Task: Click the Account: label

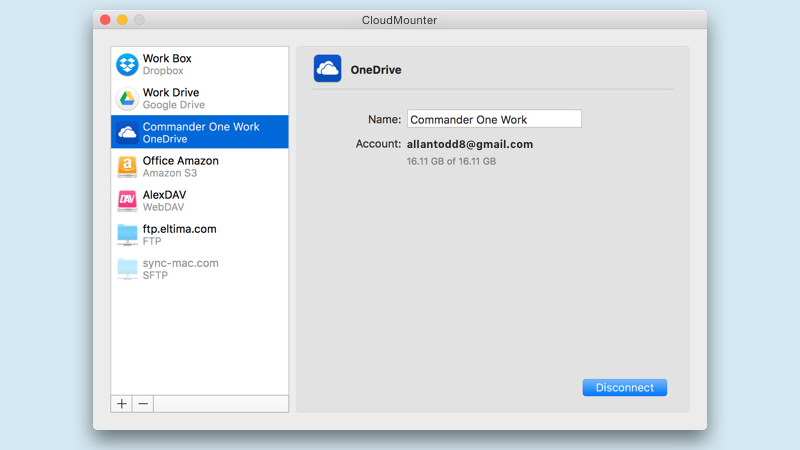Action: coord(378,144)
